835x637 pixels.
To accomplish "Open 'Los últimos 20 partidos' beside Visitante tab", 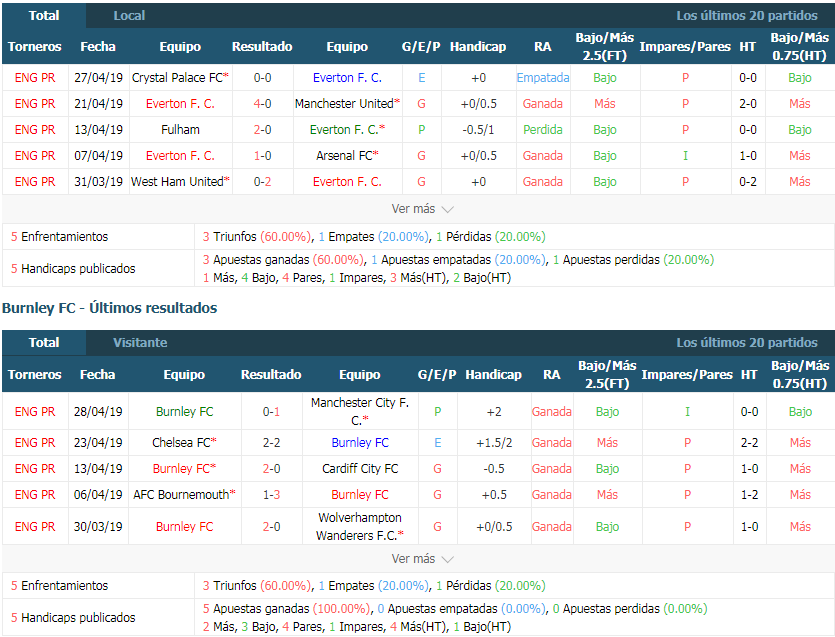I will click(747, 342).
